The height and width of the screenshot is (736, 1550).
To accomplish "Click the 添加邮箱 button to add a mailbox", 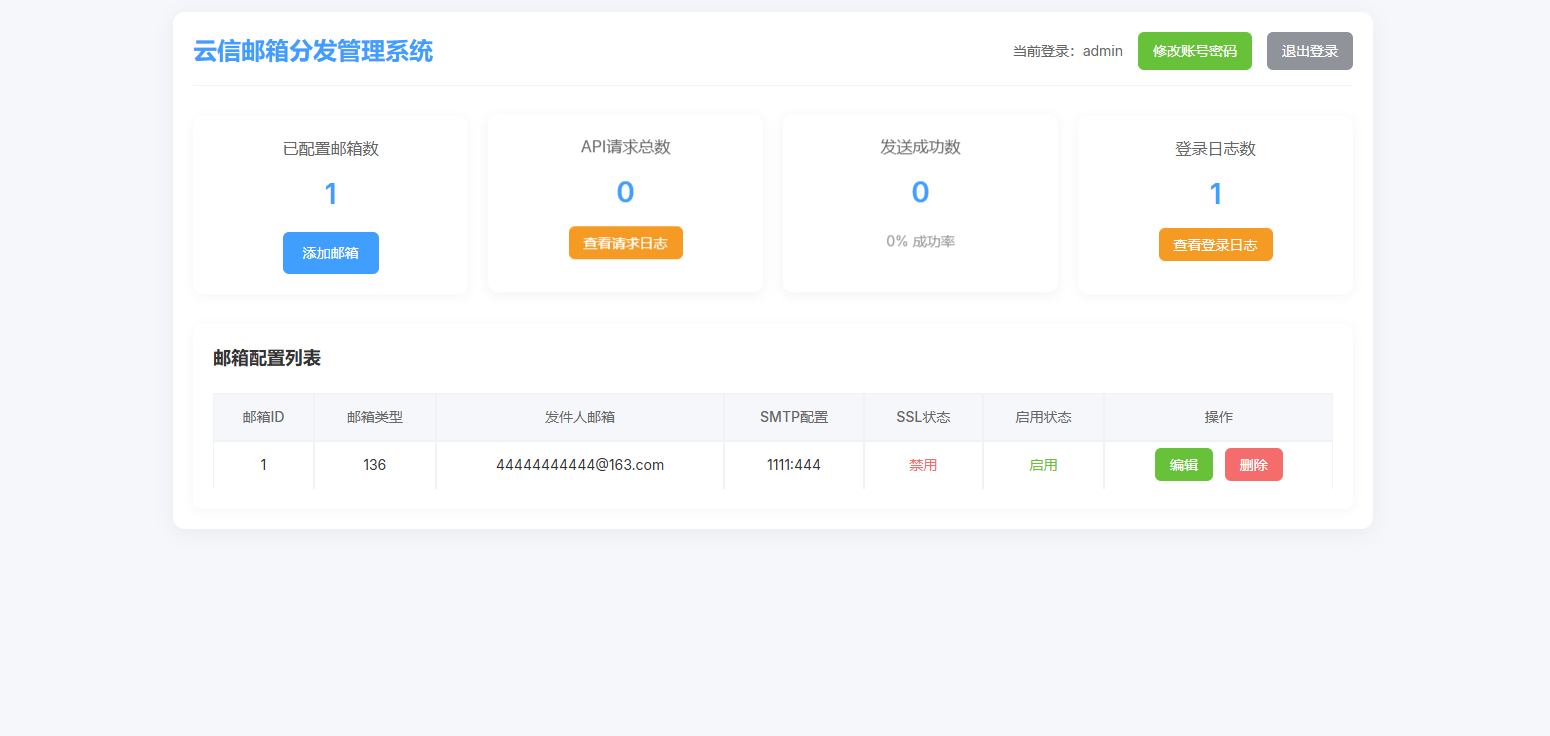I will (330, 253).
